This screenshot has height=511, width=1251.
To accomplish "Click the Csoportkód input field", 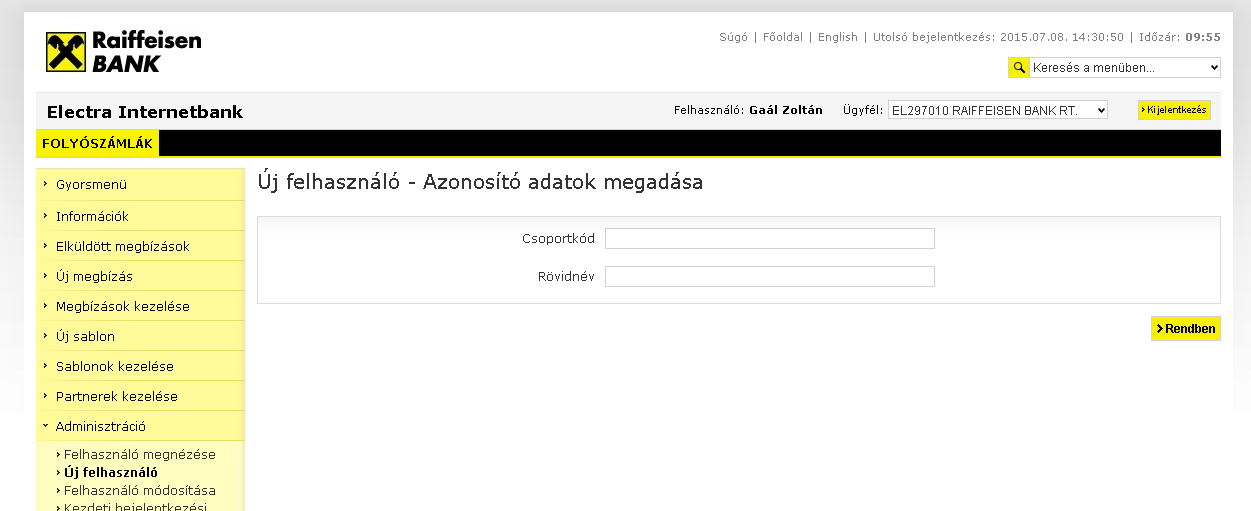I will click(x=770, y=238).
